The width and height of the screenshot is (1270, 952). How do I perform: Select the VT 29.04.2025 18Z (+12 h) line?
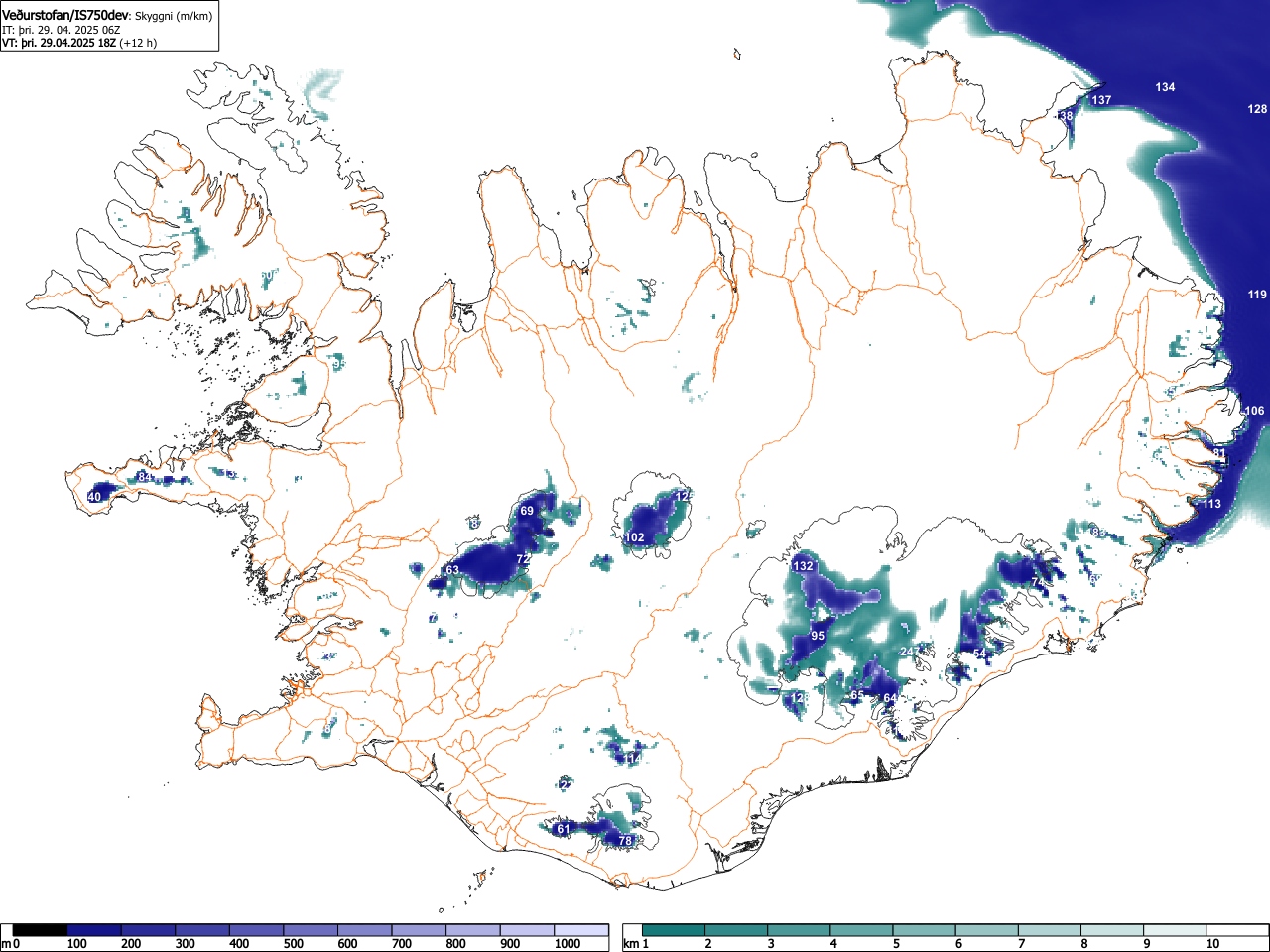79,43
